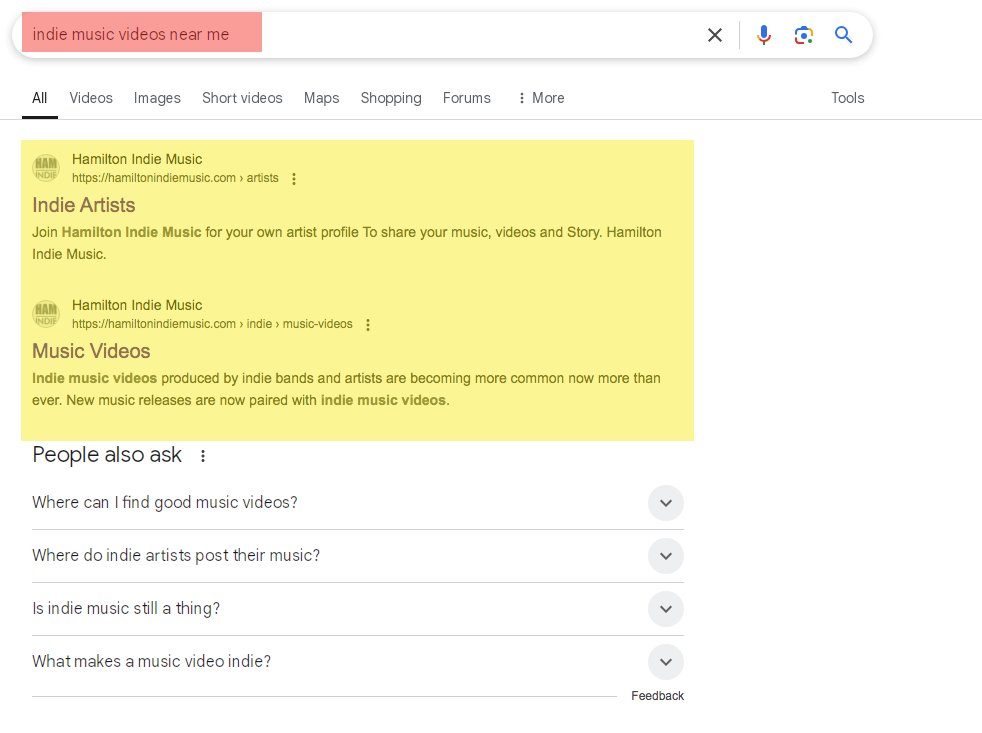This screenshot has width=982, height=733.
Task: Click the 'Indie music videos produced by' snippet
Action: [346, 390]
